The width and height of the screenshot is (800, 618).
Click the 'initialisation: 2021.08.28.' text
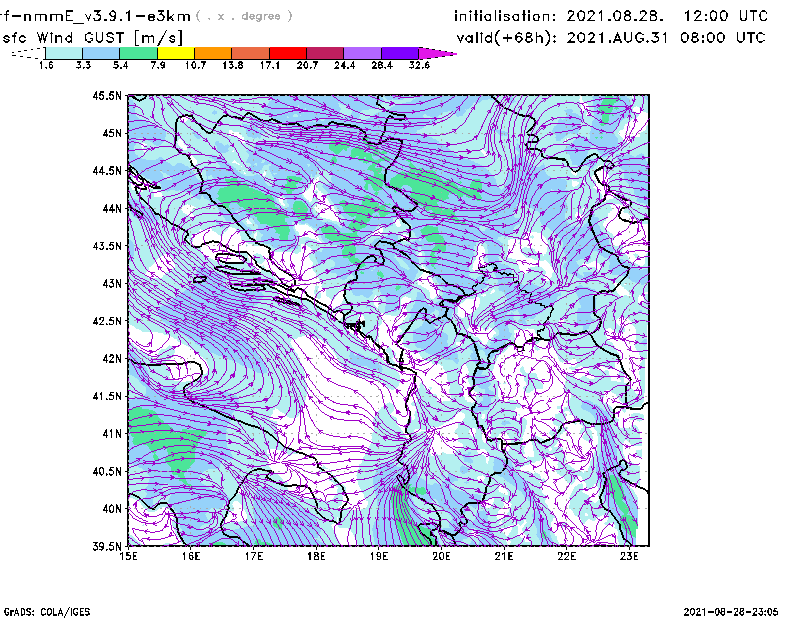click(559, 16)
